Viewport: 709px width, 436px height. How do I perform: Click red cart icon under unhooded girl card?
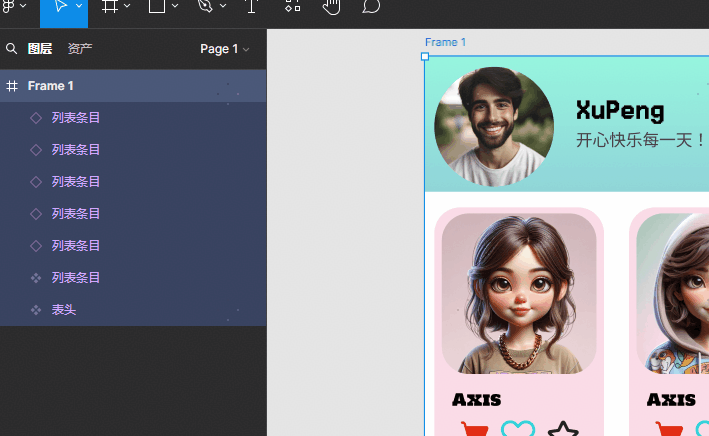click(474, 429)
